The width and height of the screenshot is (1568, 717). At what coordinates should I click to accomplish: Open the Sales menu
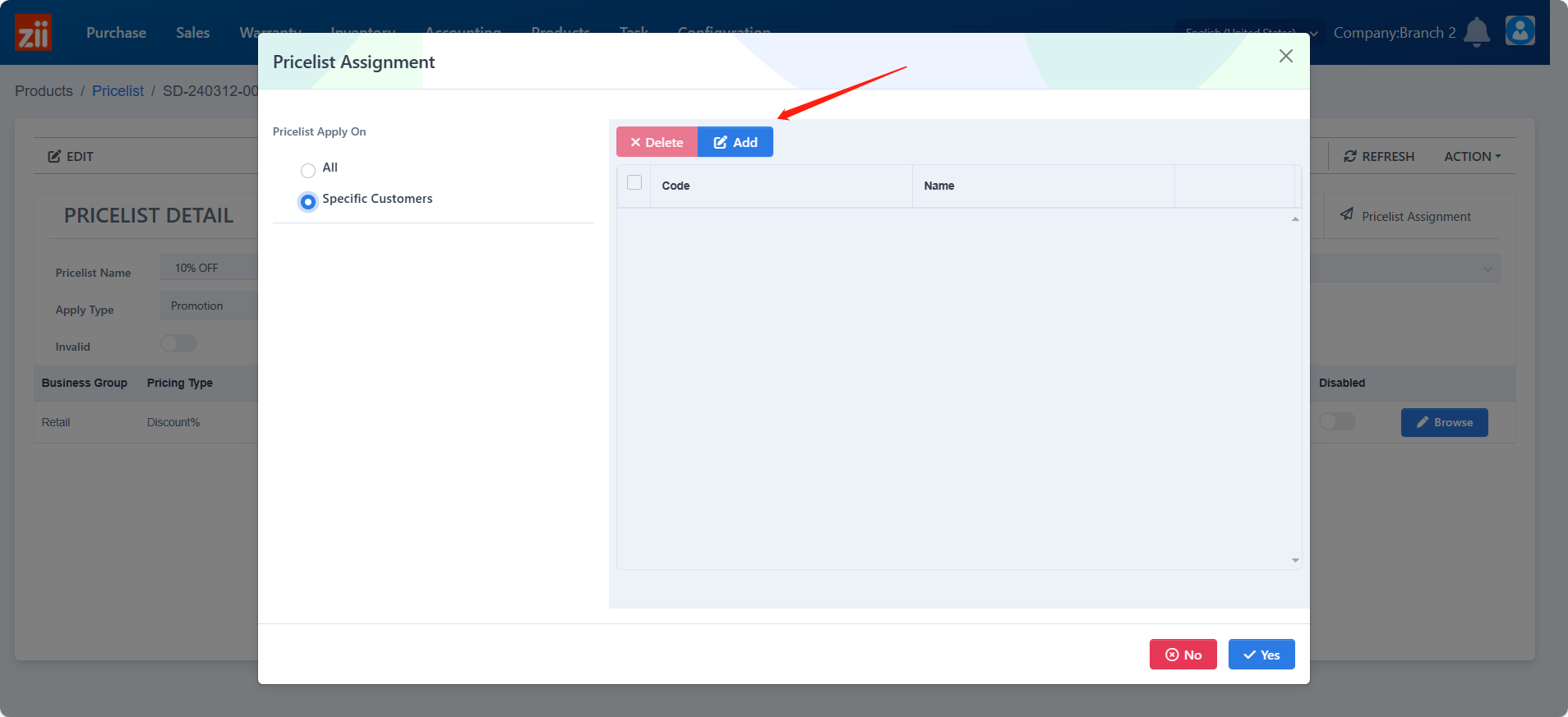pyautogui.click(x=192, y=33)
